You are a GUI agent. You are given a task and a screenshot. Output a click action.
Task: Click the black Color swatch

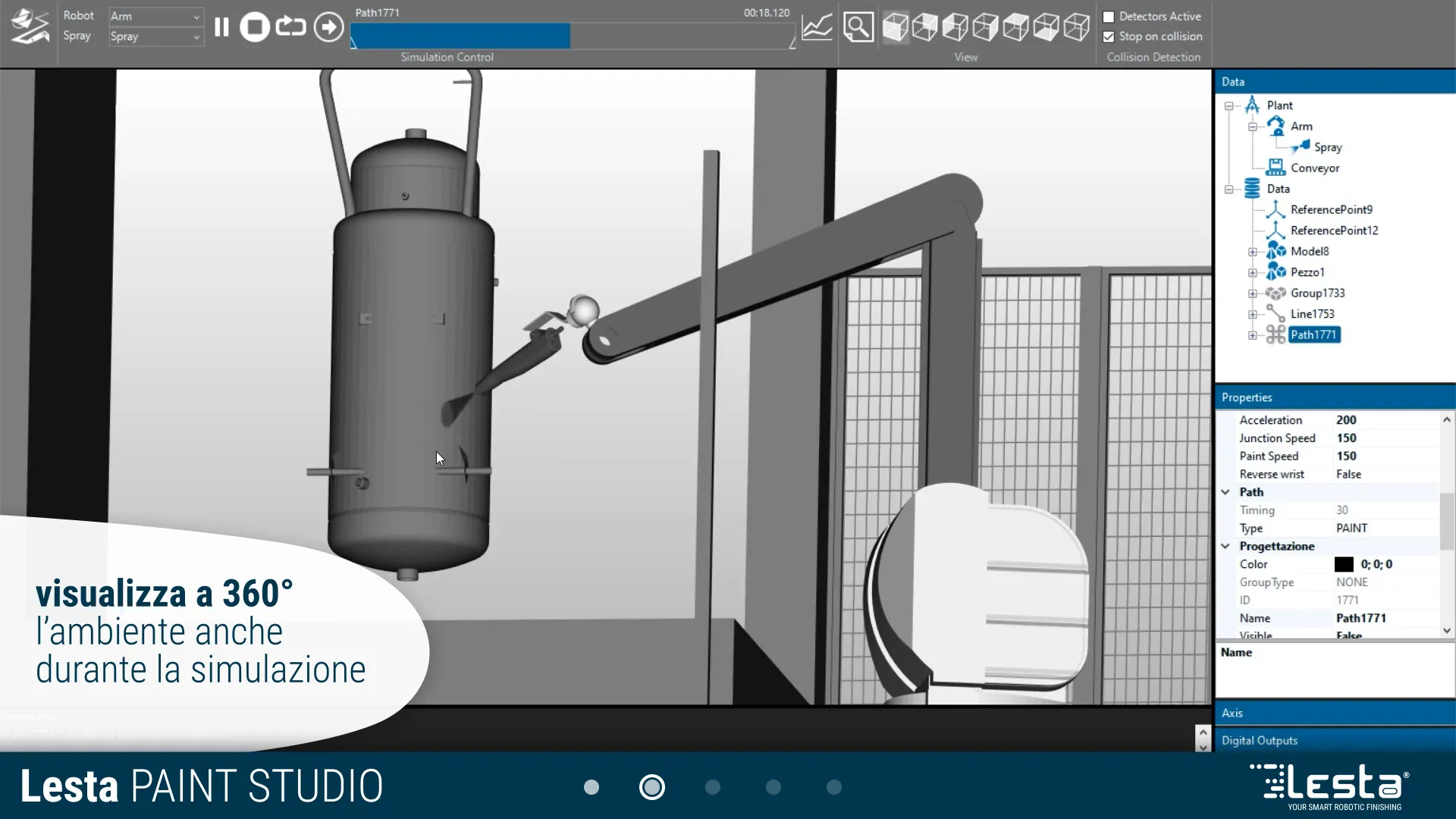click(x=1344, y=564)
